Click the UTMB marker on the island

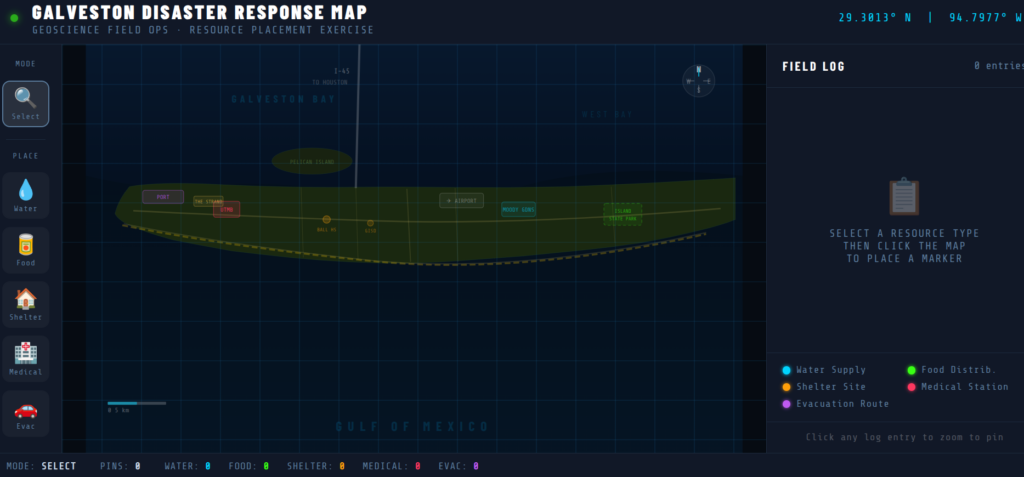coord(226,209)
